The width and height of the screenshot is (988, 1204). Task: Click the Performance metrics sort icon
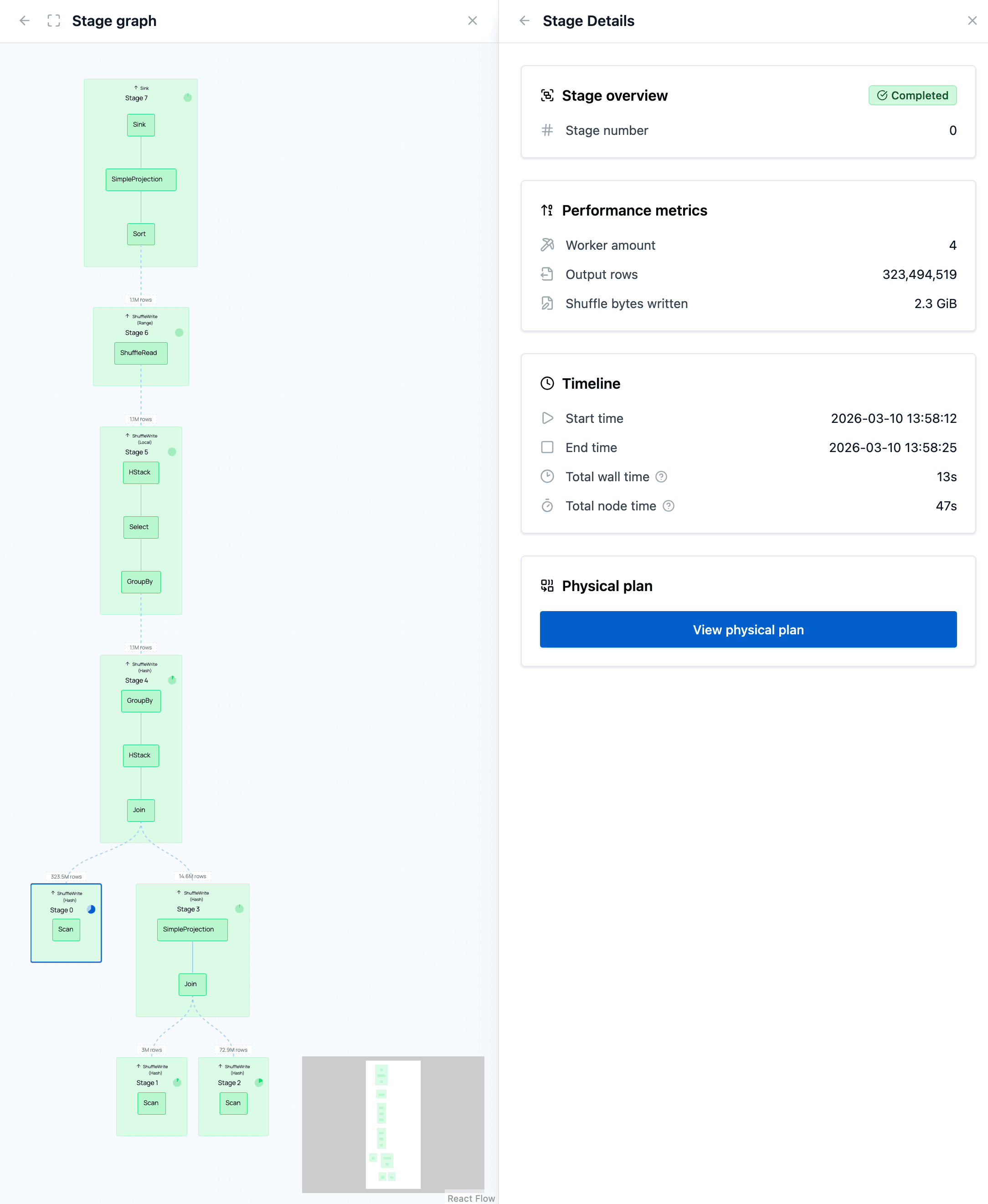pyautogui.click(x=547, y=210)
